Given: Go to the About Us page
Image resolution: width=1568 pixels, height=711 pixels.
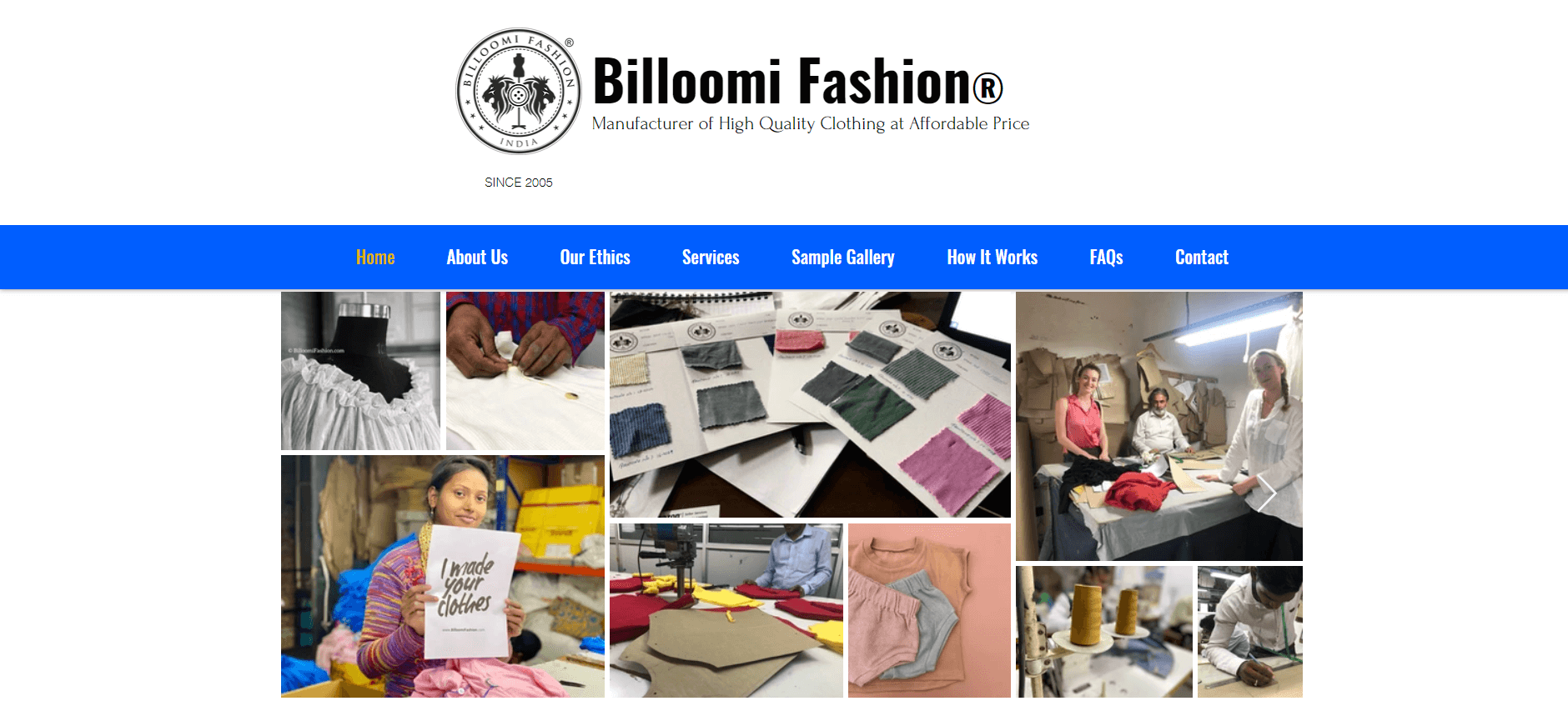Looking at the screenshot, I should click(x=477, y=258).
